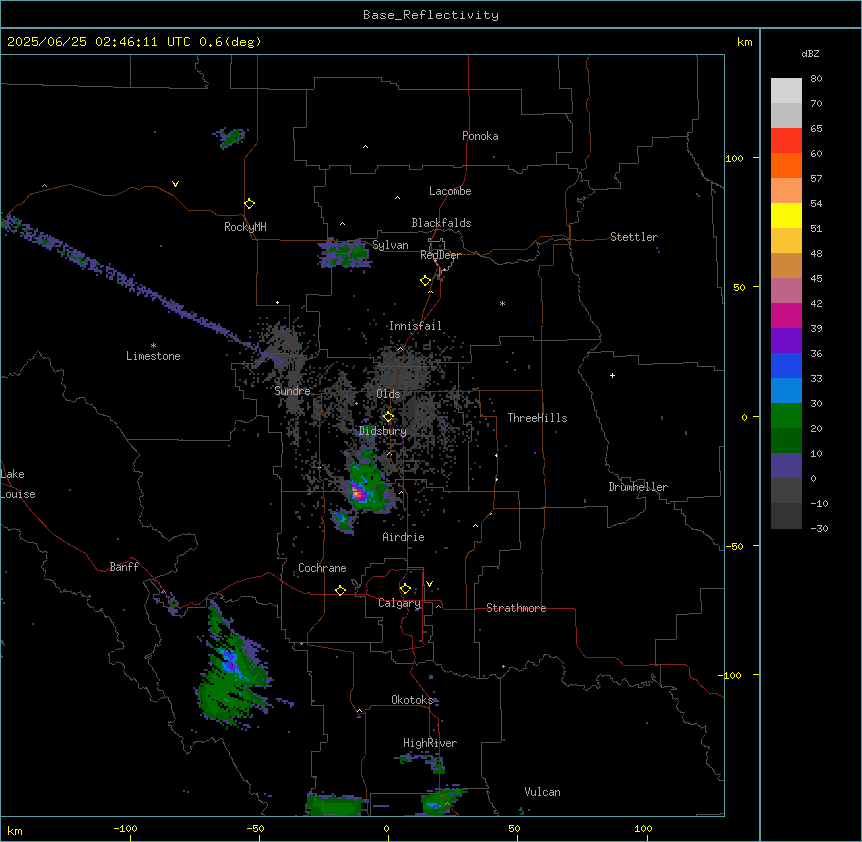Click the RedDeer city label
Image resolution: width=862 pixels, height=842 pixels.
(440, 255)
